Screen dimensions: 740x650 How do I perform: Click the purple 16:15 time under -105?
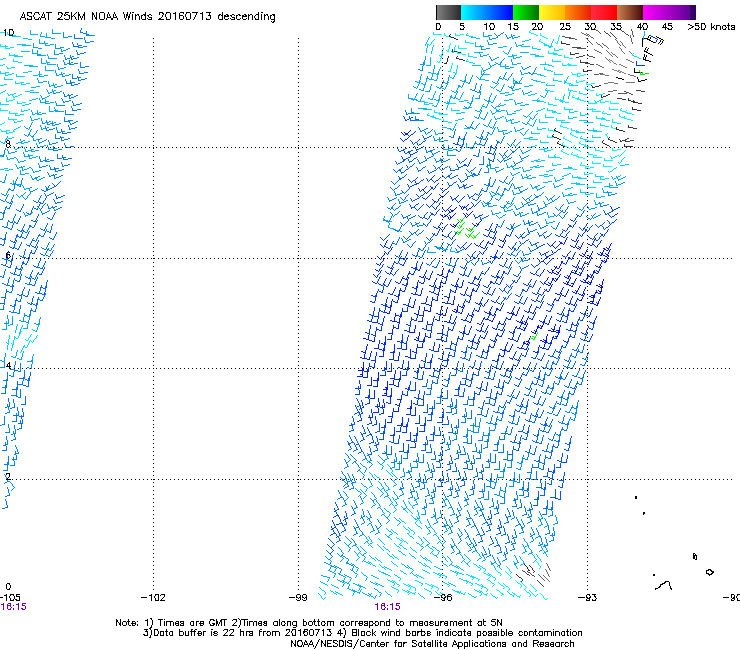click(13, 607)
